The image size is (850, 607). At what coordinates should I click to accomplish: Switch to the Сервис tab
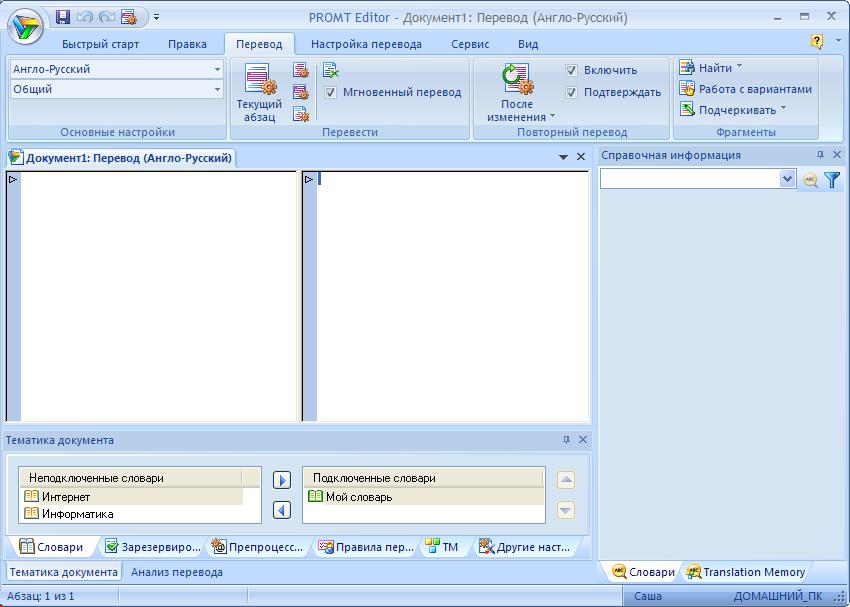tap(470, 44)
